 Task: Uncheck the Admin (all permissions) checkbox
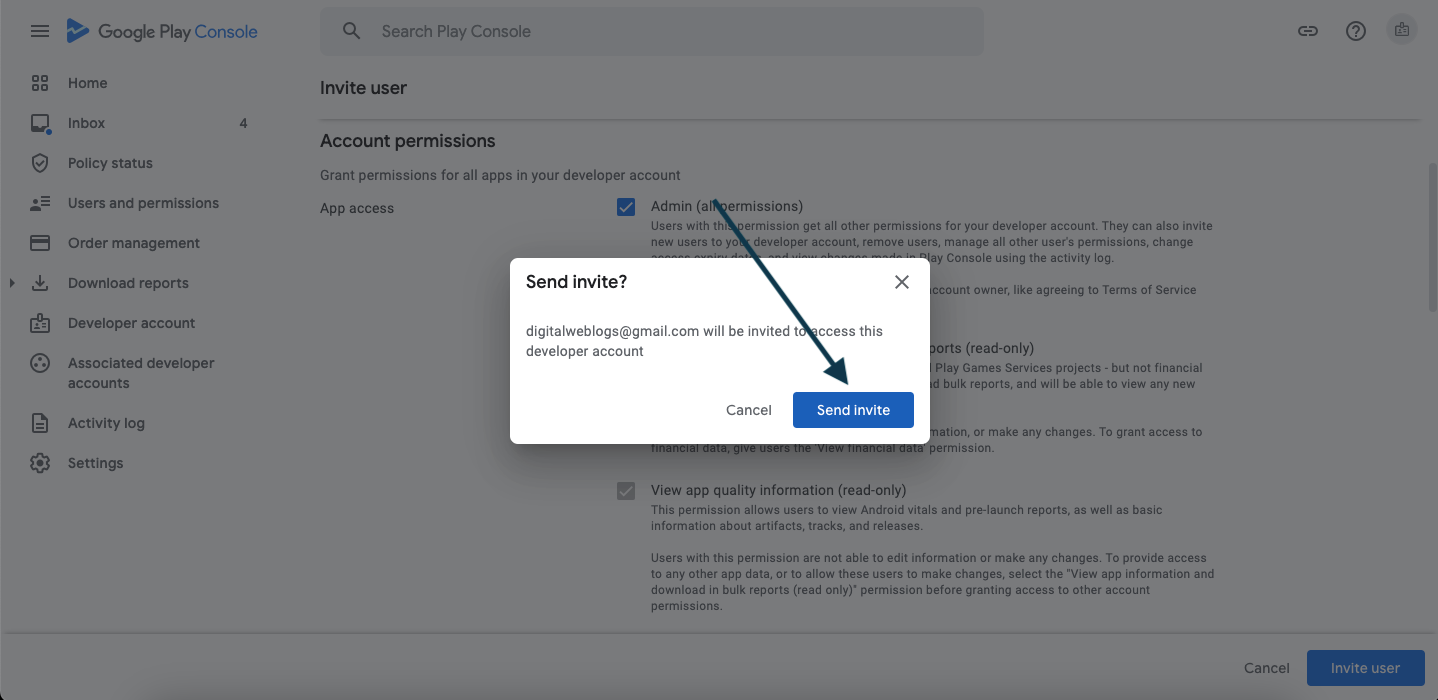pyautogui.click(x=626, y=207)
